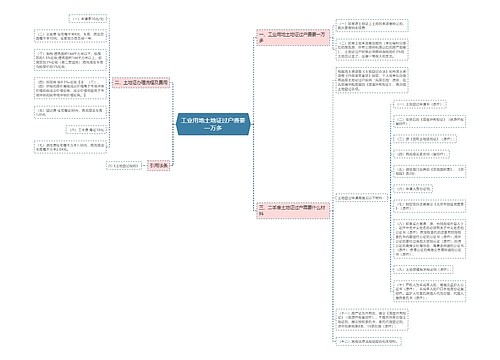Click the long (八) multi-line materials node

click(x=430, y=239)
